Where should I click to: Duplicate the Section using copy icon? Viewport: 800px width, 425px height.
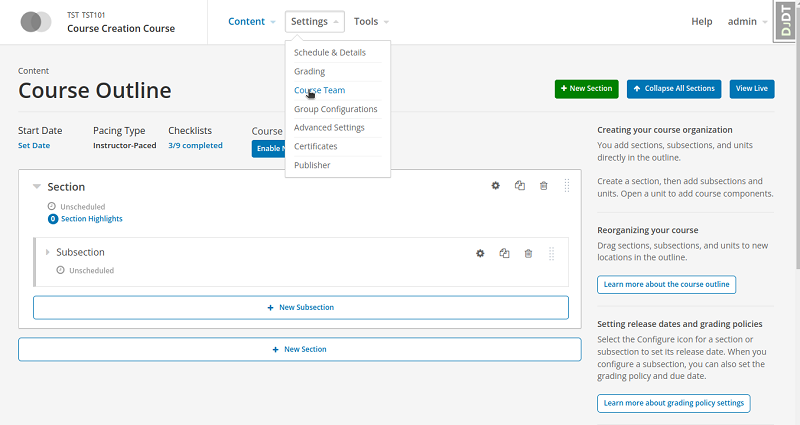pyautogui.click(x=519, y=186)
